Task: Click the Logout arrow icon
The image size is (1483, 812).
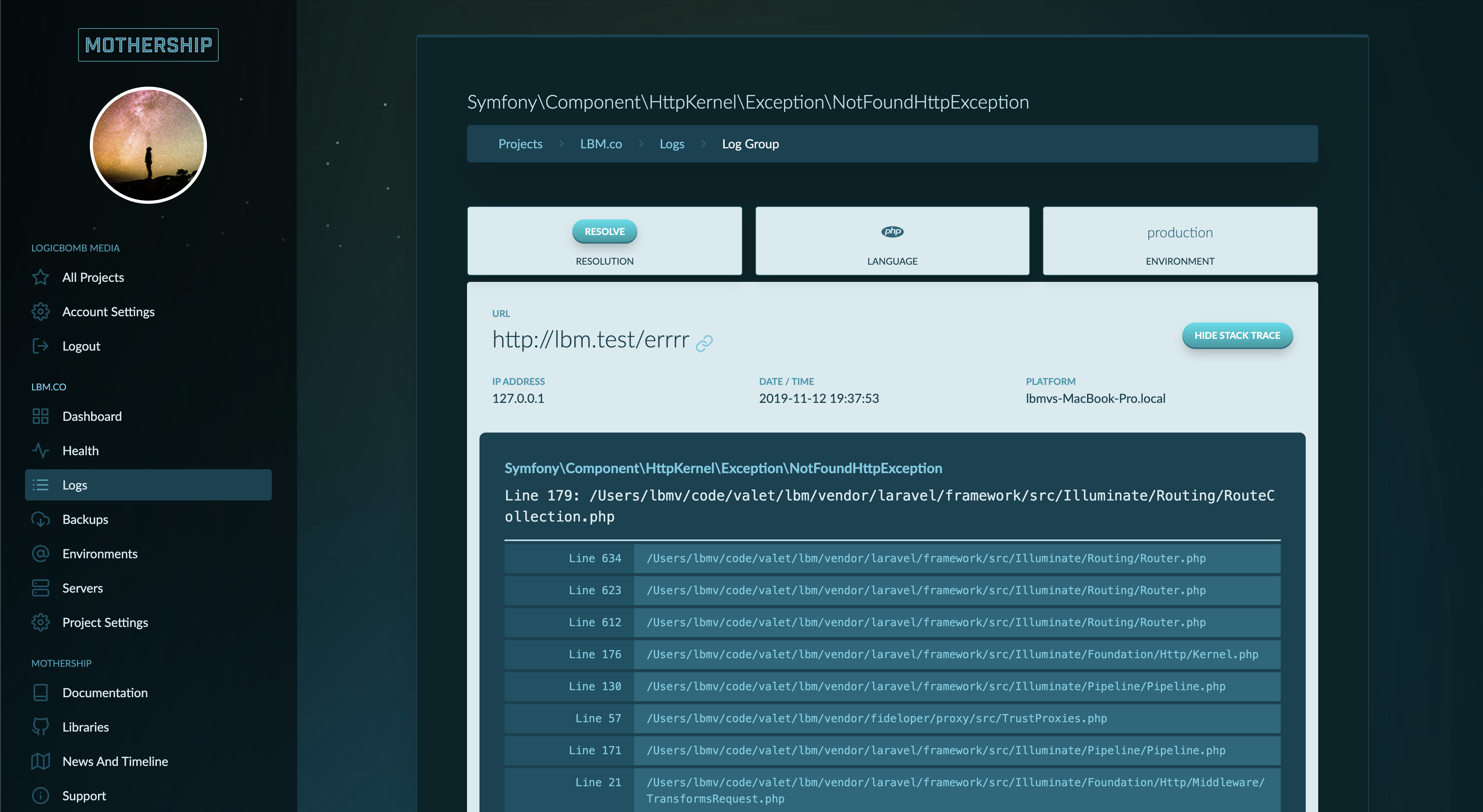Action: (x=40, y=346)
